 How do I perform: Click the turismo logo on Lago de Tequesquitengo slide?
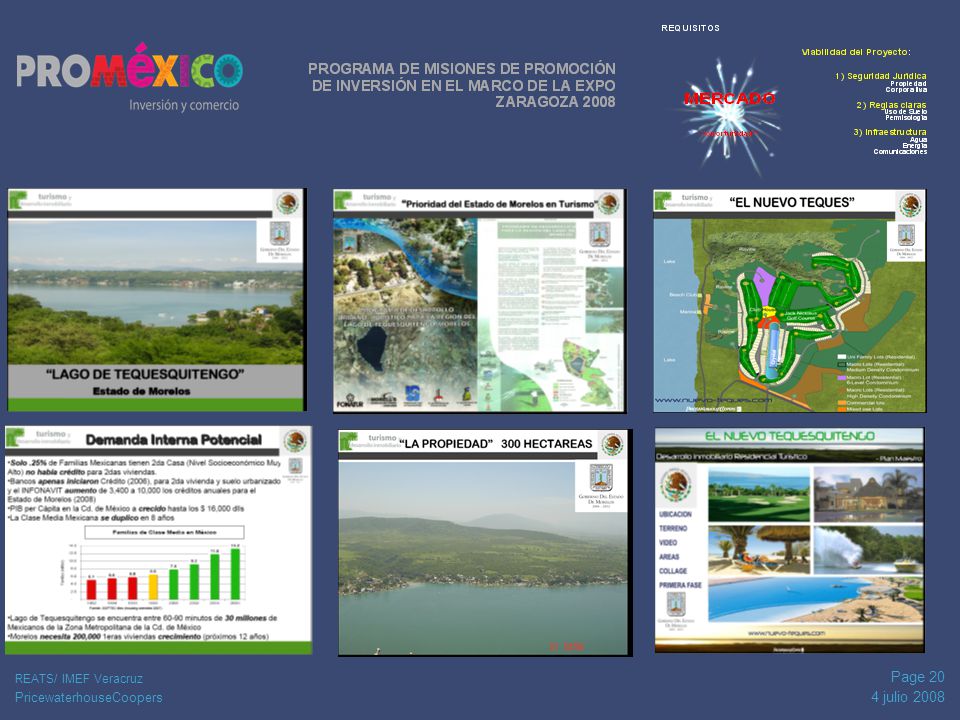[x=40, y=200]
